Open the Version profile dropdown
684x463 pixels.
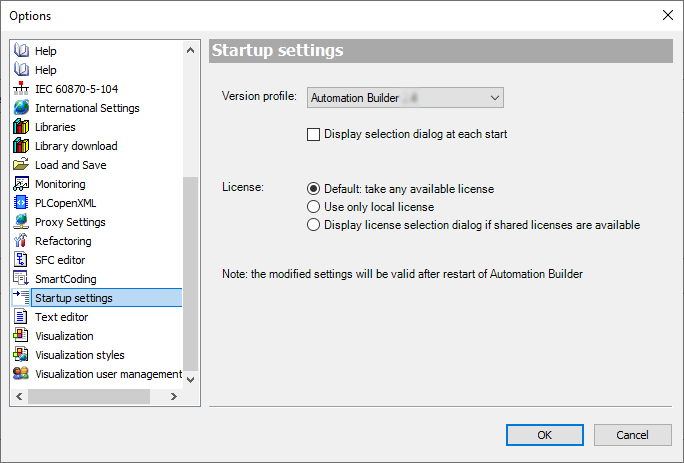coord(405,98)
